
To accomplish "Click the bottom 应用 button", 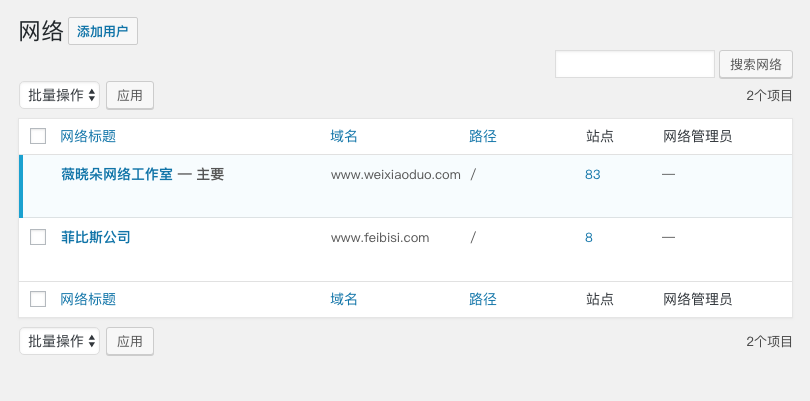I will [130, 341].
